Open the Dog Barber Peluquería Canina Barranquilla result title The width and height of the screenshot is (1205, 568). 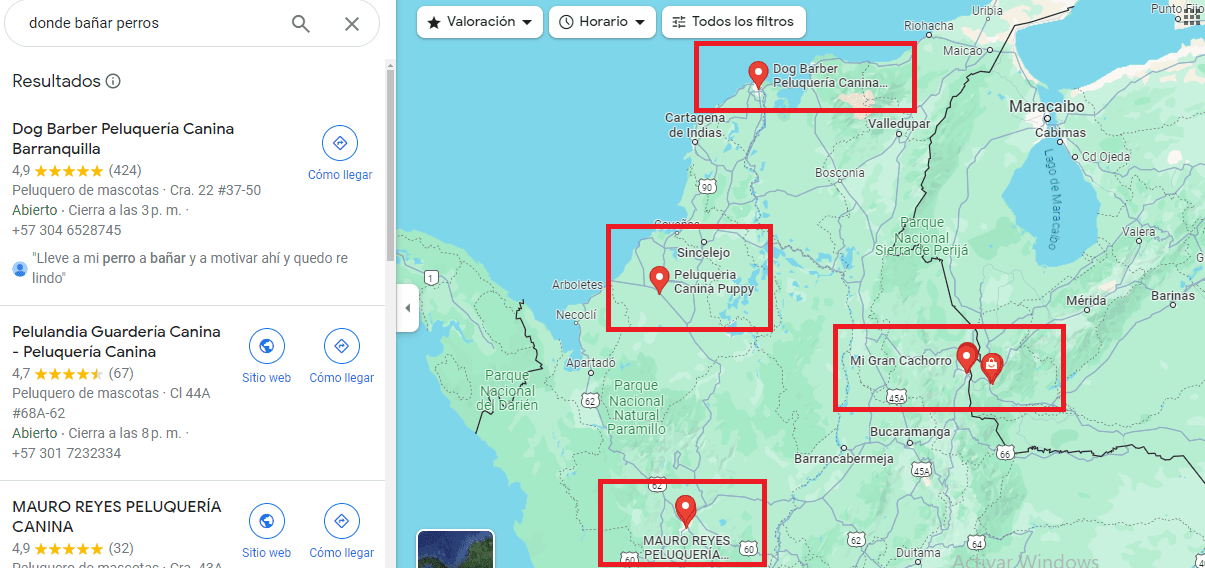point(123,139)
